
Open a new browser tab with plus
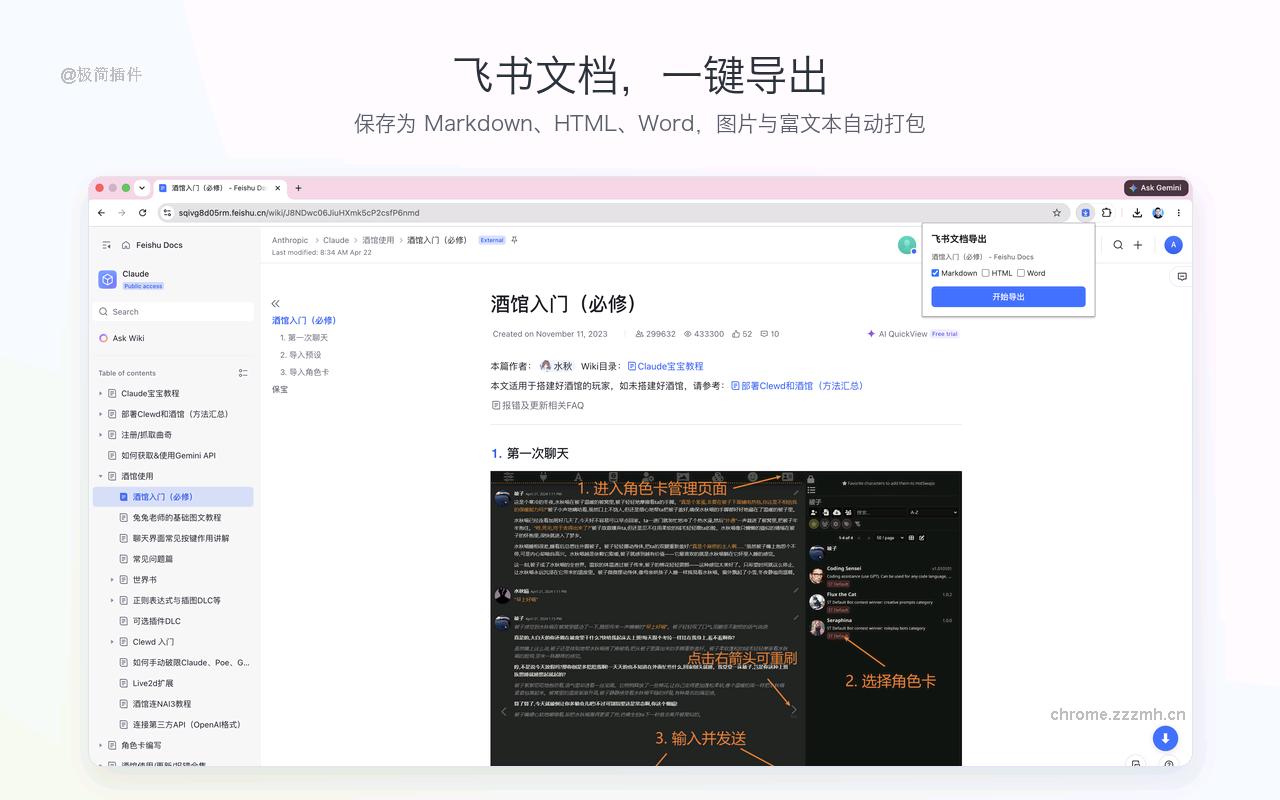tap(298, 188)
